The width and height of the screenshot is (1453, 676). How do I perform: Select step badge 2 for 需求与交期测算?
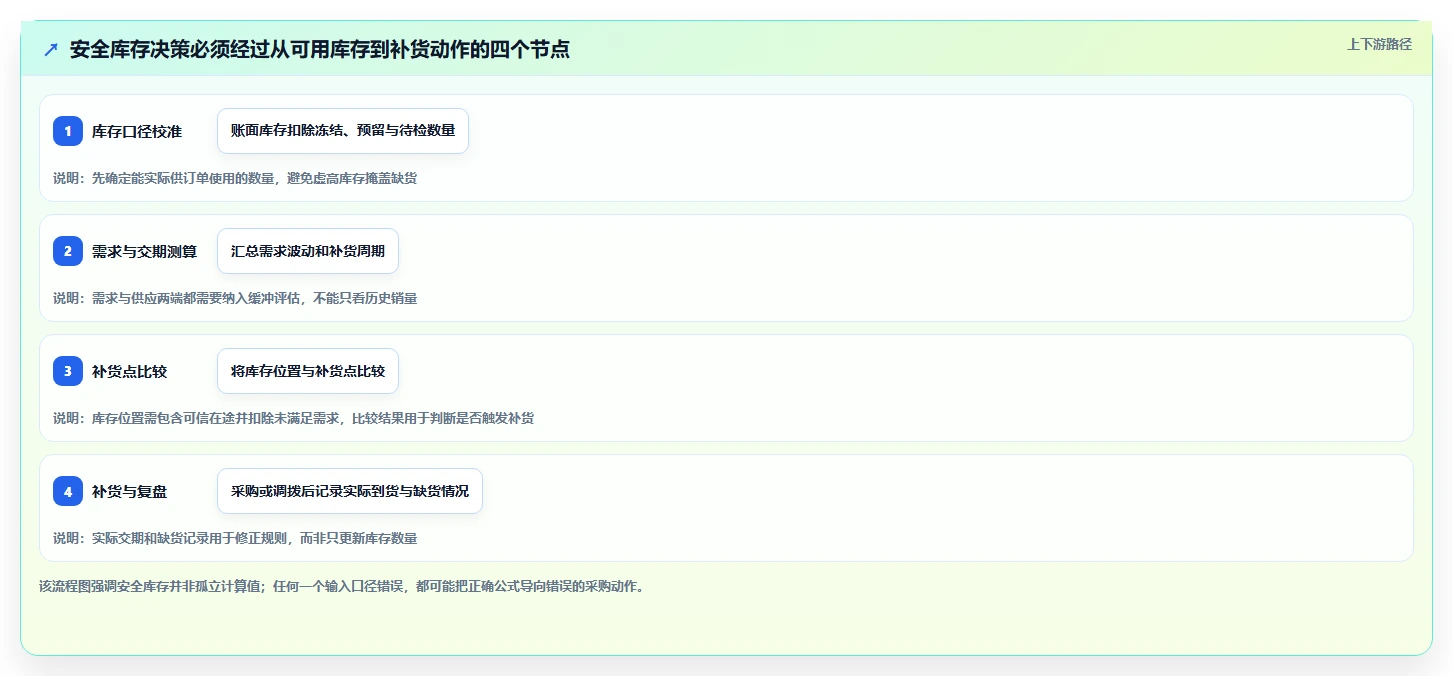tap(68, 251)
